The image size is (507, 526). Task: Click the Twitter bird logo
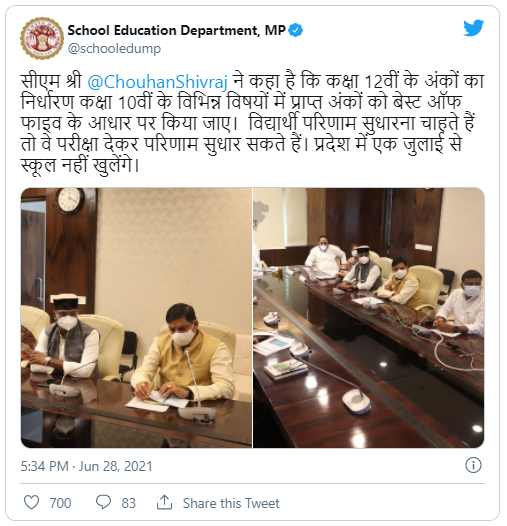(x=473, y=28)
